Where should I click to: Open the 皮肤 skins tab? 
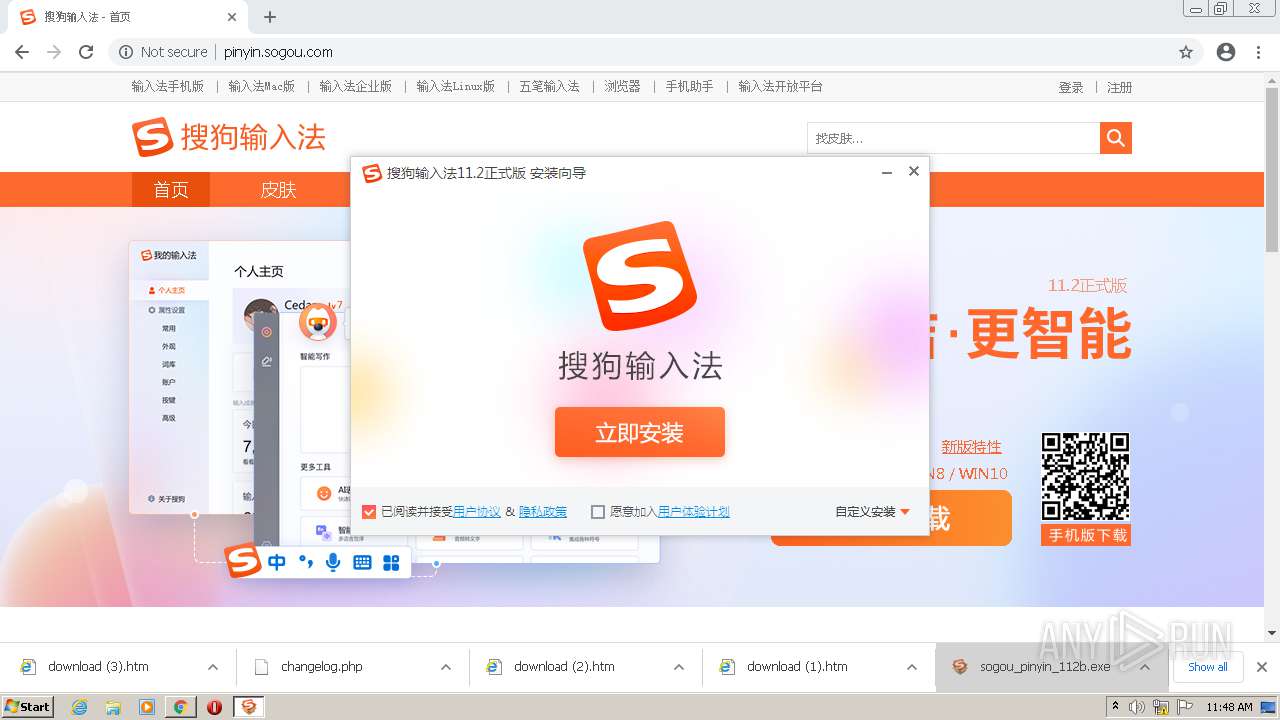click(x=278, y=190)
